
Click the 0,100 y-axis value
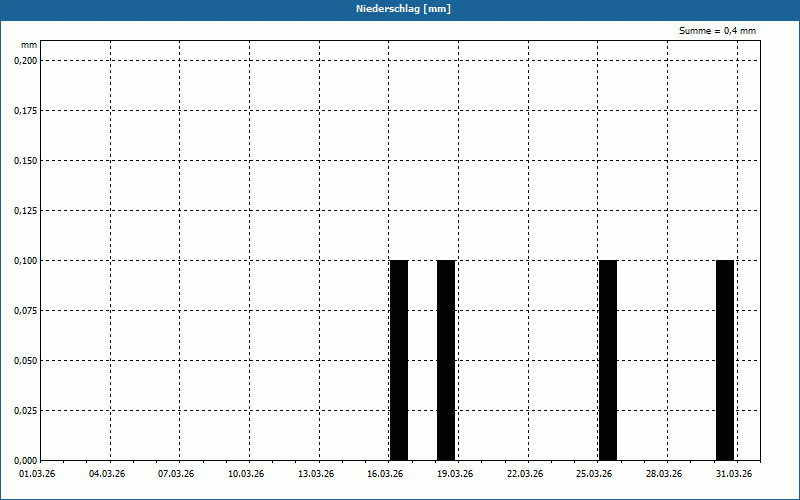coord(26,261)
